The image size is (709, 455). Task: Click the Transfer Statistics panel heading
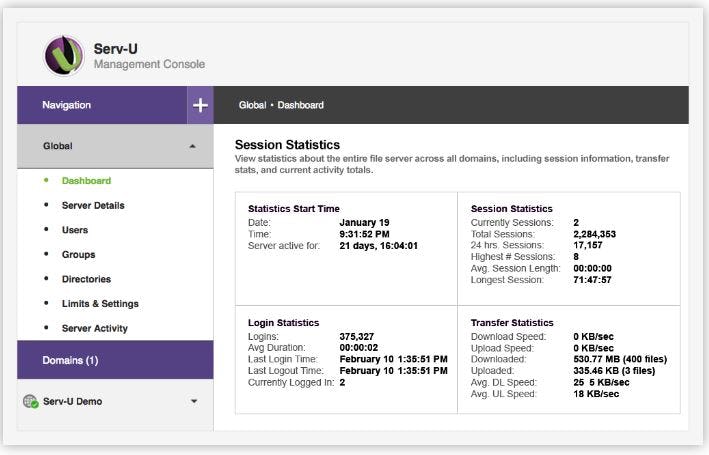click(511, 323)
